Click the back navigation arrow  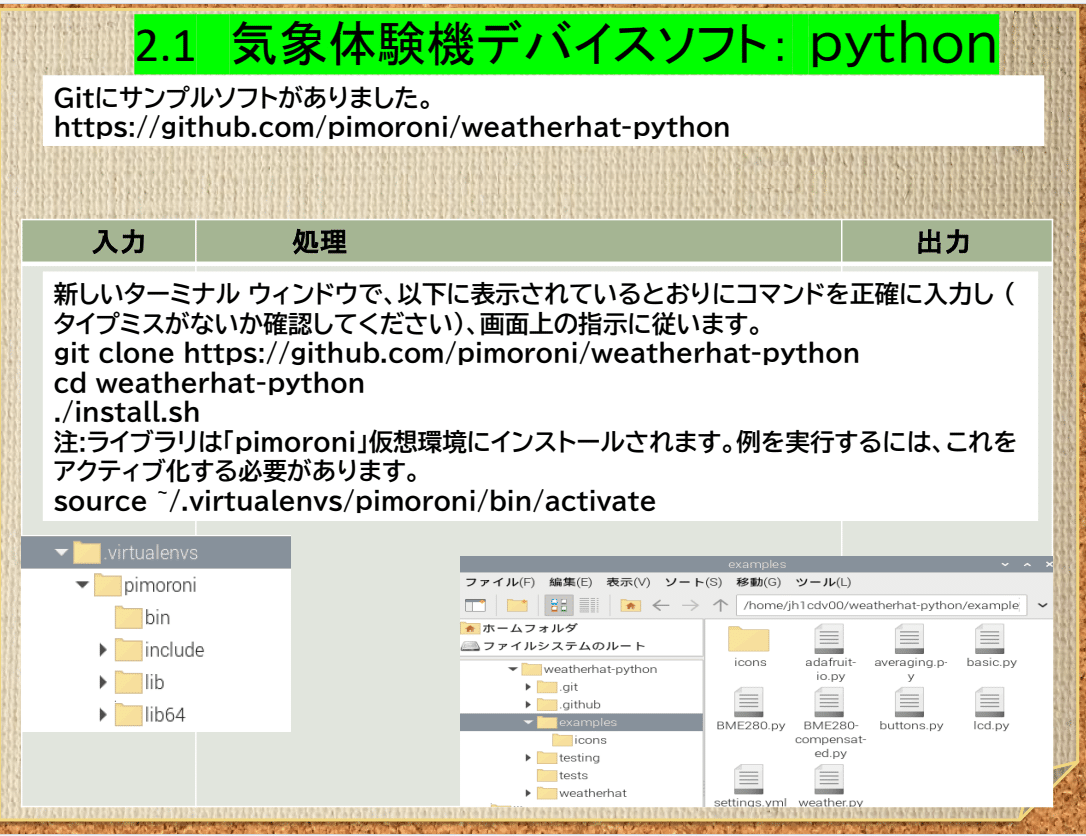pos(660,605)
